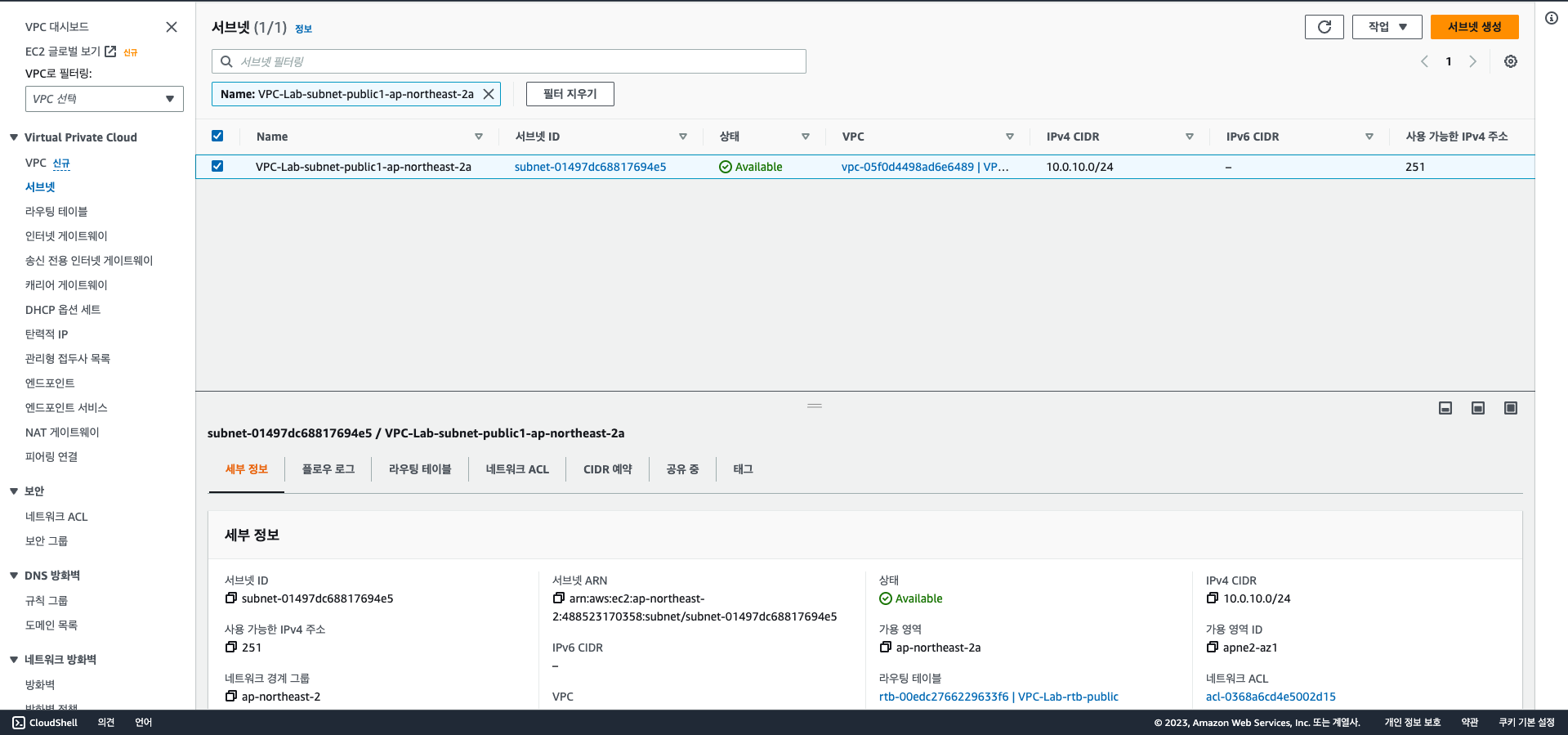Sort by the Name column arrow
1568x735 pixels.
[479, 137]
